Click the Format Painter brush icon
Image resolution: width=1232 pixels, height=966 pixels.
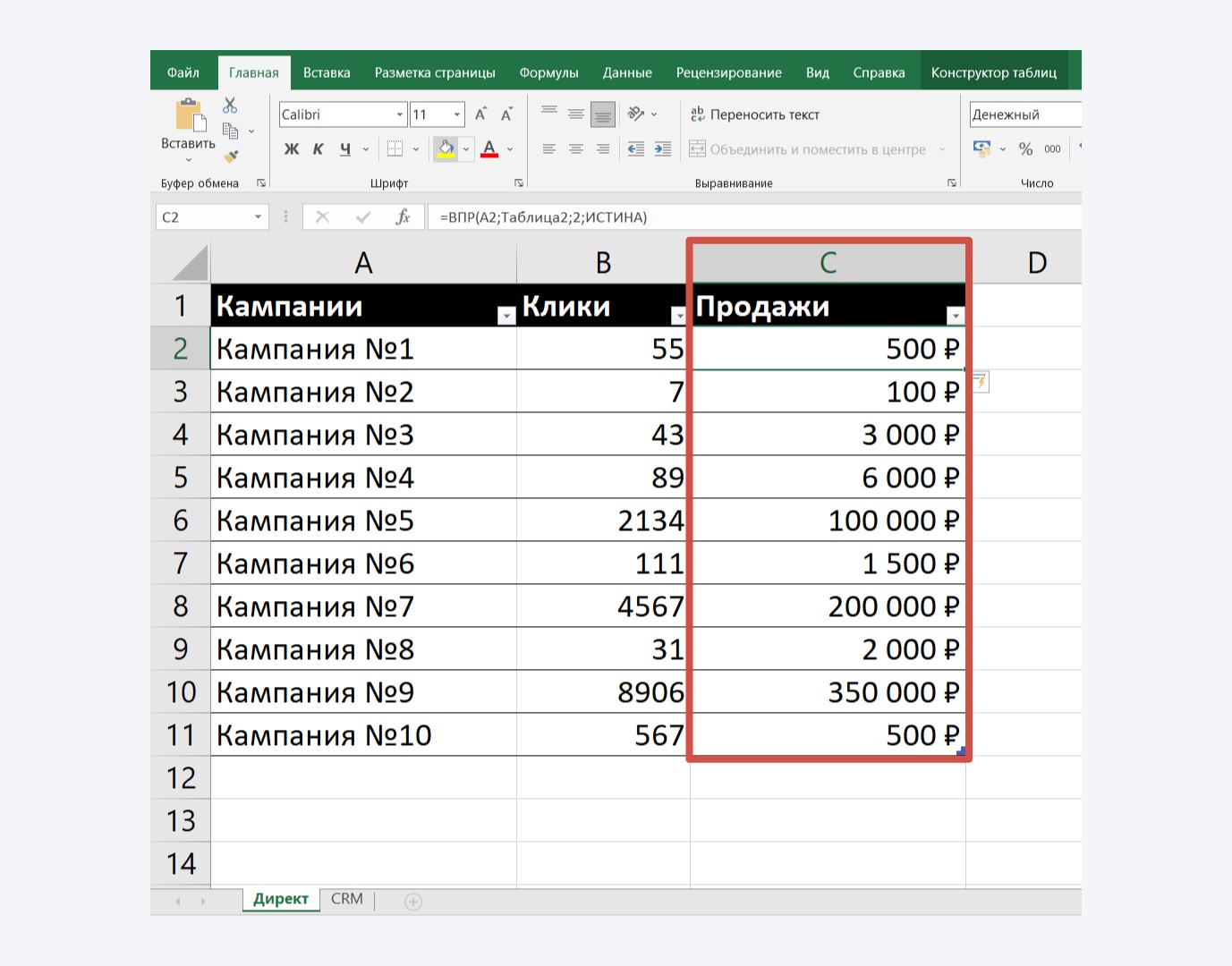(231, 157)
